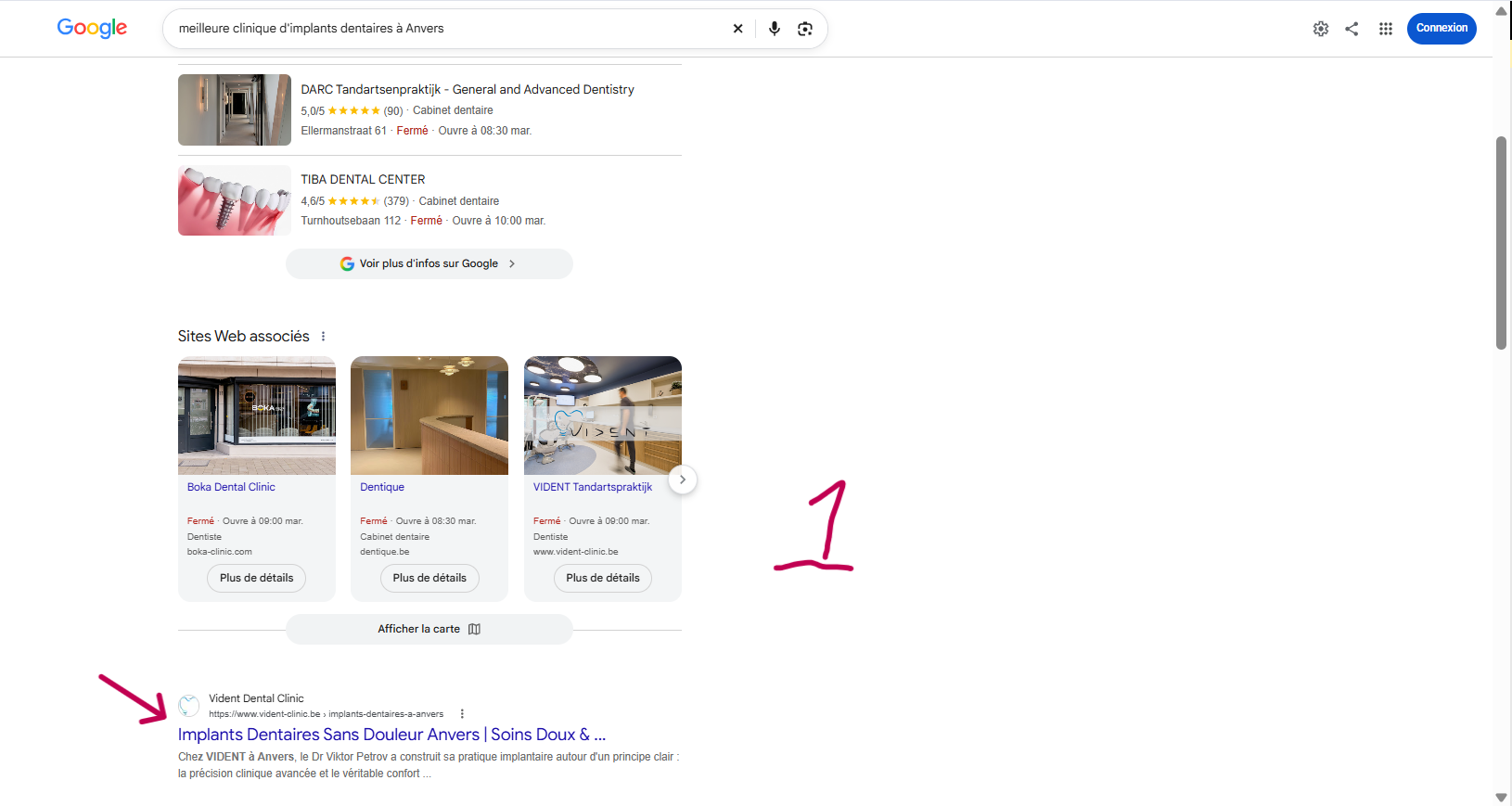Open DARC Tandartsenpraktijk listing title
Image resolution: width=1512 pixels, height=806 pixels.
[468, 89]
